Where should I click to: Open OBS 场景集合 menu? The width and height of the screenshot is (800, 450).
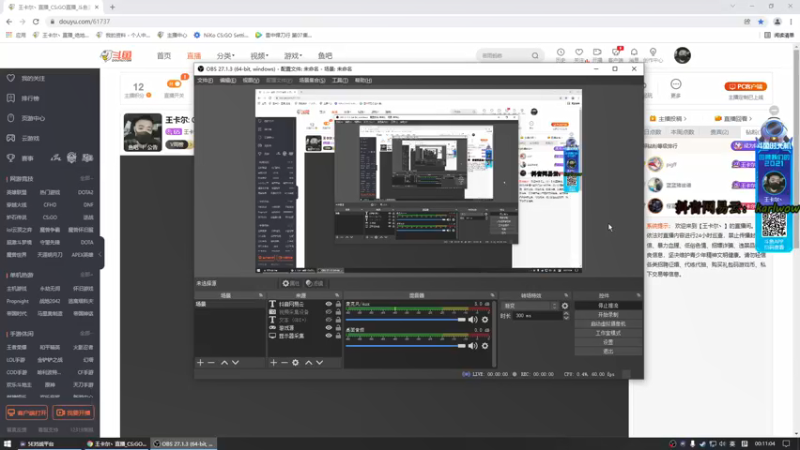click(x=312, y=80)
